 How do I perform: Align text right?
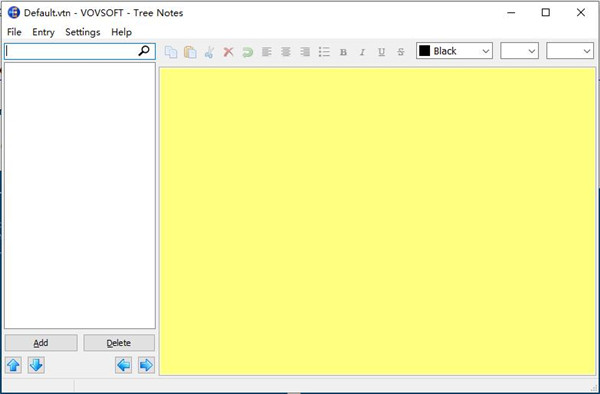pos(305,52)
